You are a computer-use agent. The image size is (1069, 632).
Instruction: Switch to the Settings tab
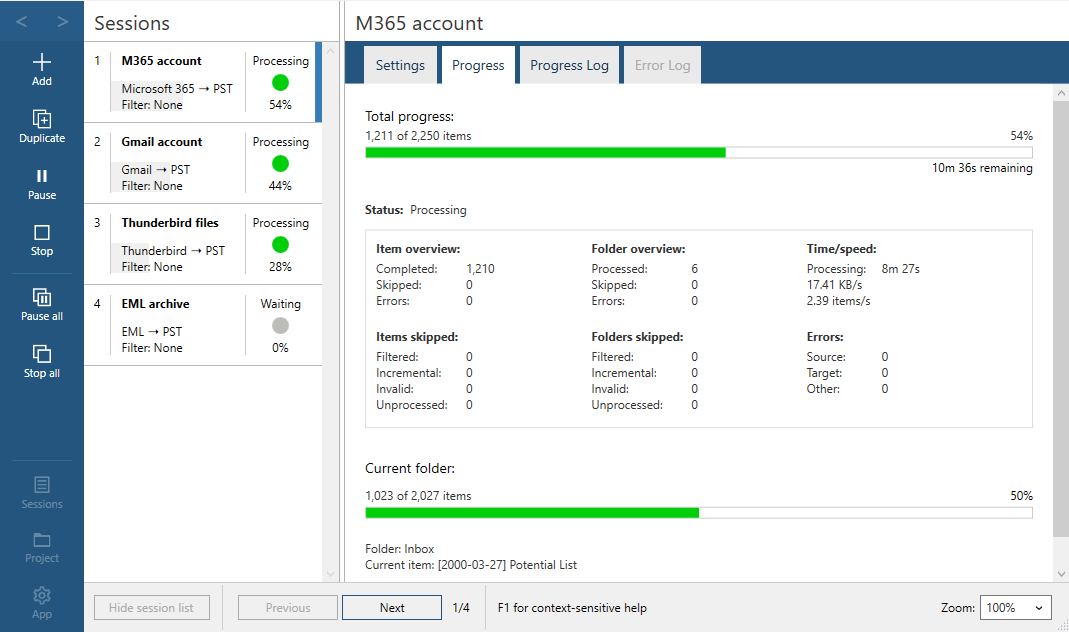coord(400,65)
